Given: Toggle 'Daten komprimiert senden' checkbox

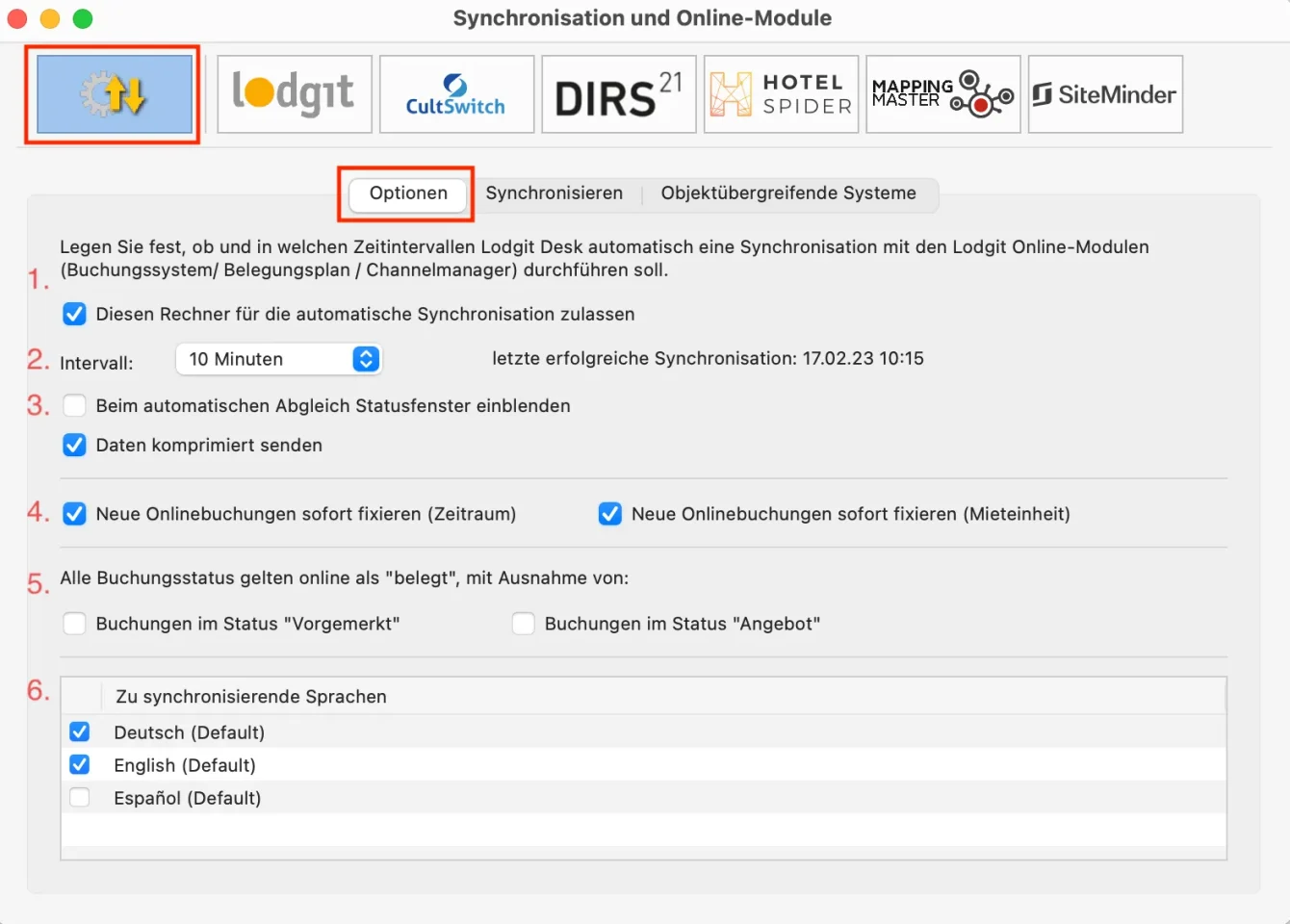Looking at the screenshot, I should coord(74,445).
